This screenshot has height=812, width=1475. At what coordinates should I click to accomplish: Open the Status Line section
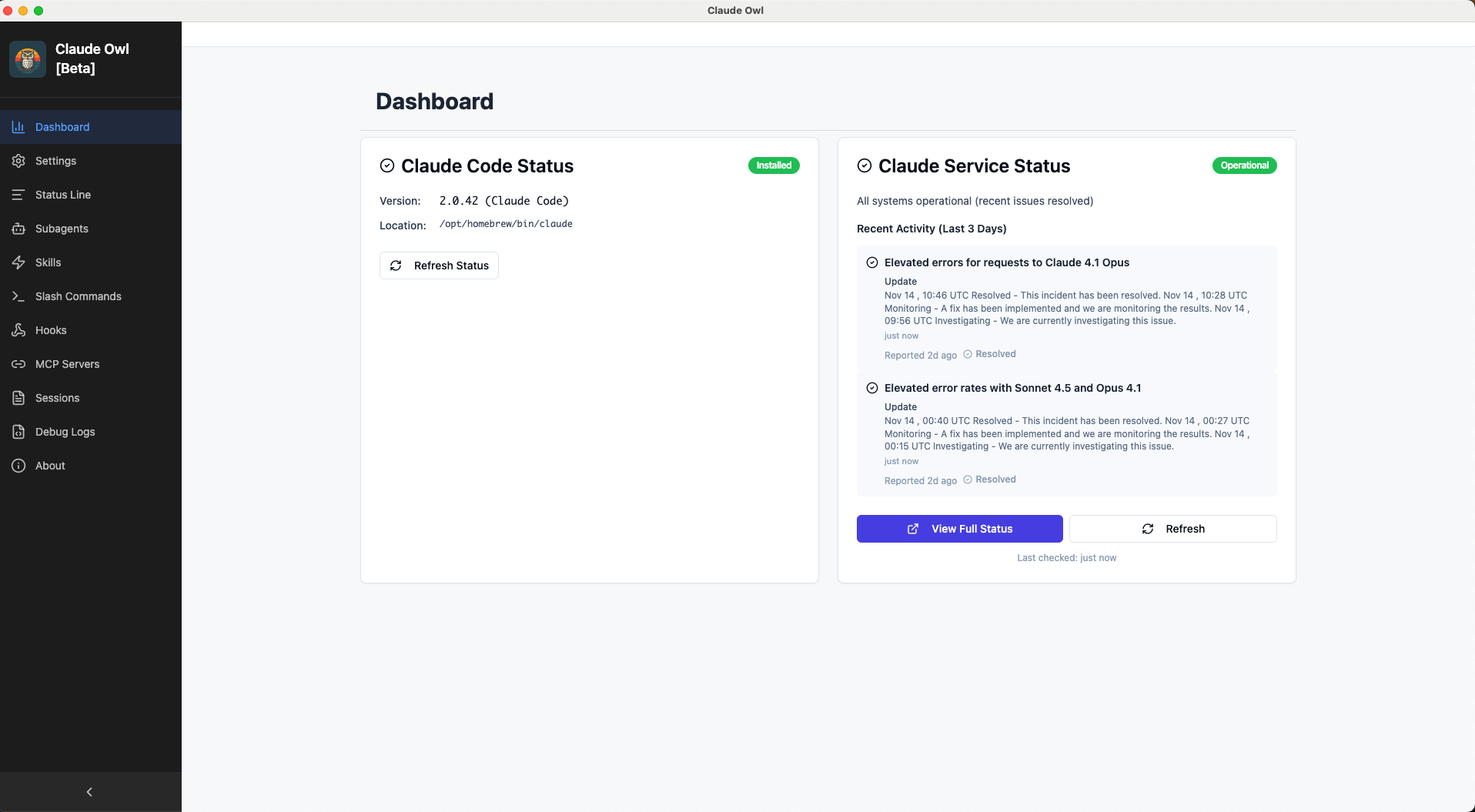91,195
